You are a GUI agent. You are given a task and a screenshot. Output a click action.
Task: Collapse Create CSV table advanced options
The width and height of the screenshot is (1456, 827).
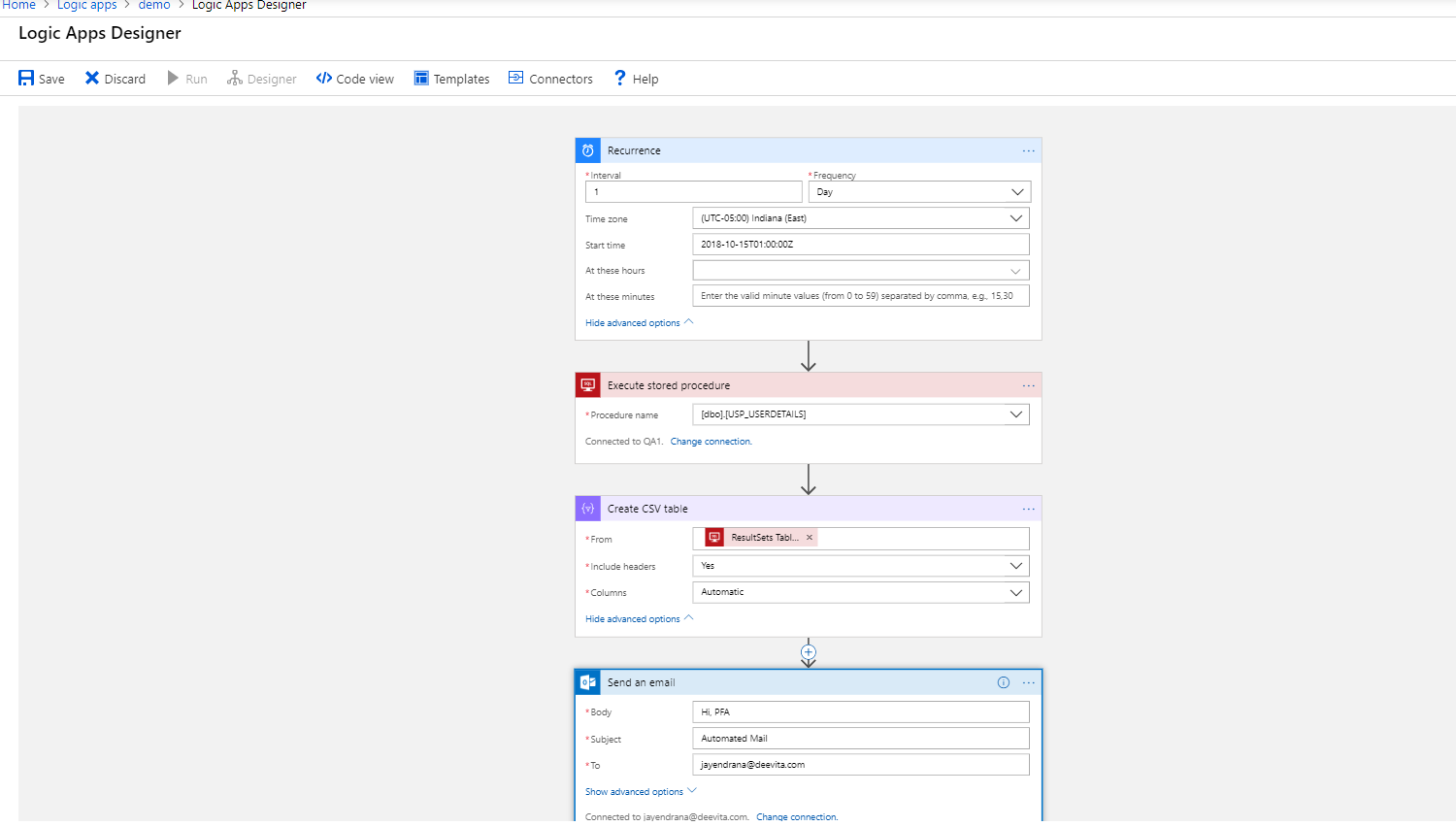tap(640, 619)
